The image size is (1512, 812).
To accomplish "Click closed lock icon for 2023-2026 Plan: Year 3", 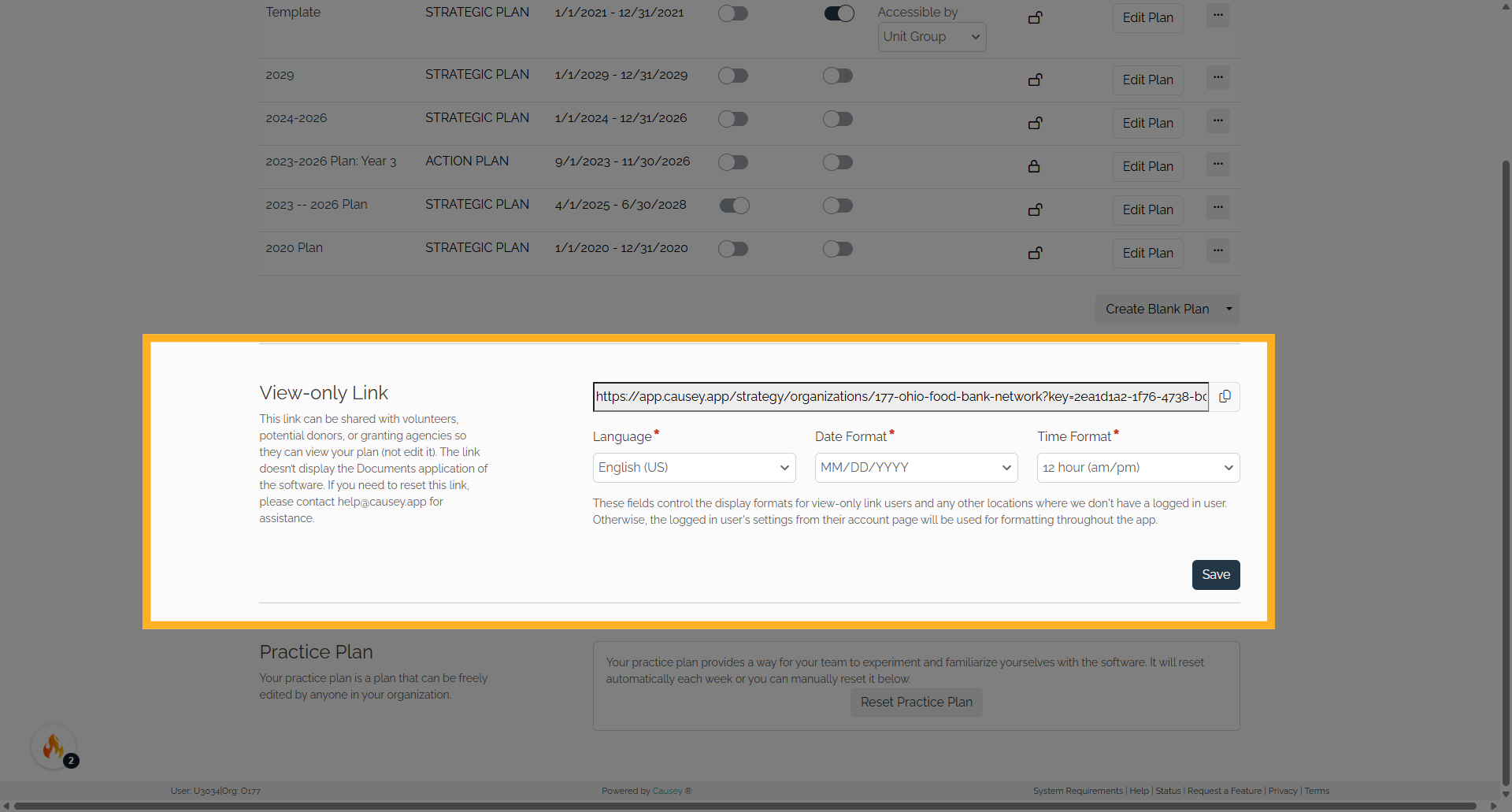I will coord(1034,166).
